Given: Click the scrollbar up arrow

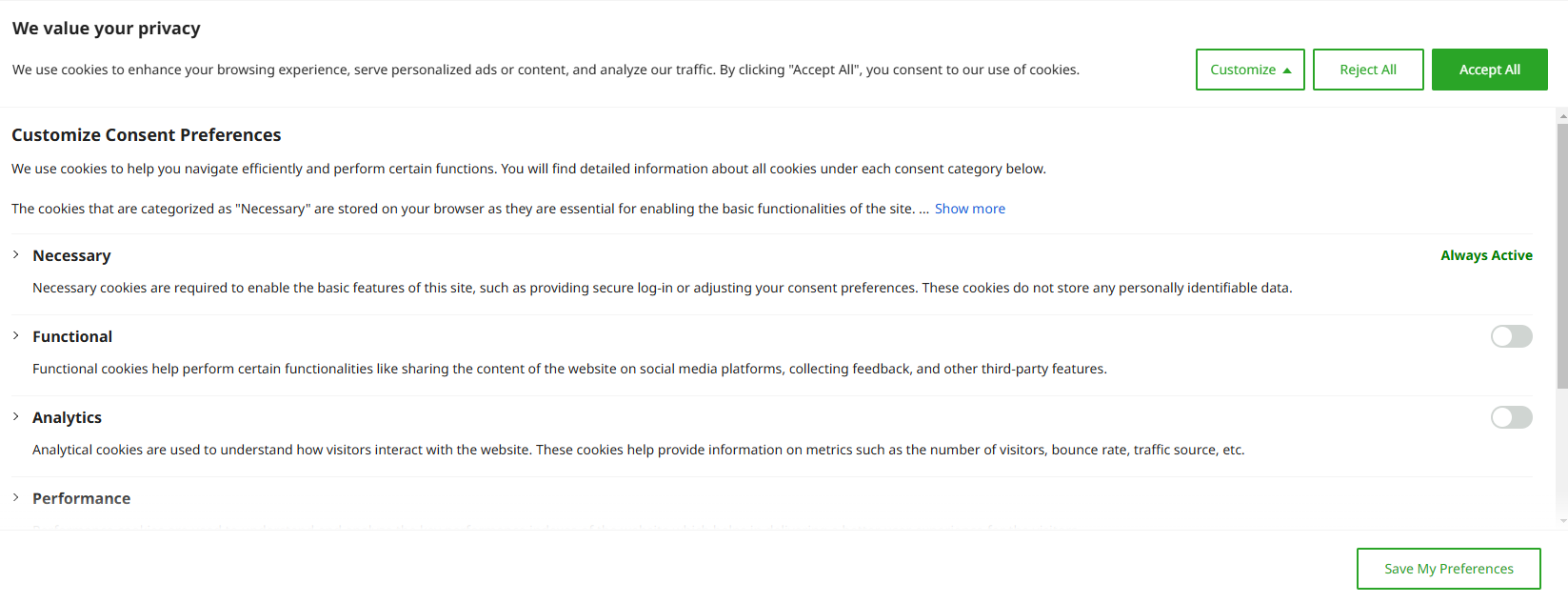Looking at the screenshot, I should point(1562,116).
